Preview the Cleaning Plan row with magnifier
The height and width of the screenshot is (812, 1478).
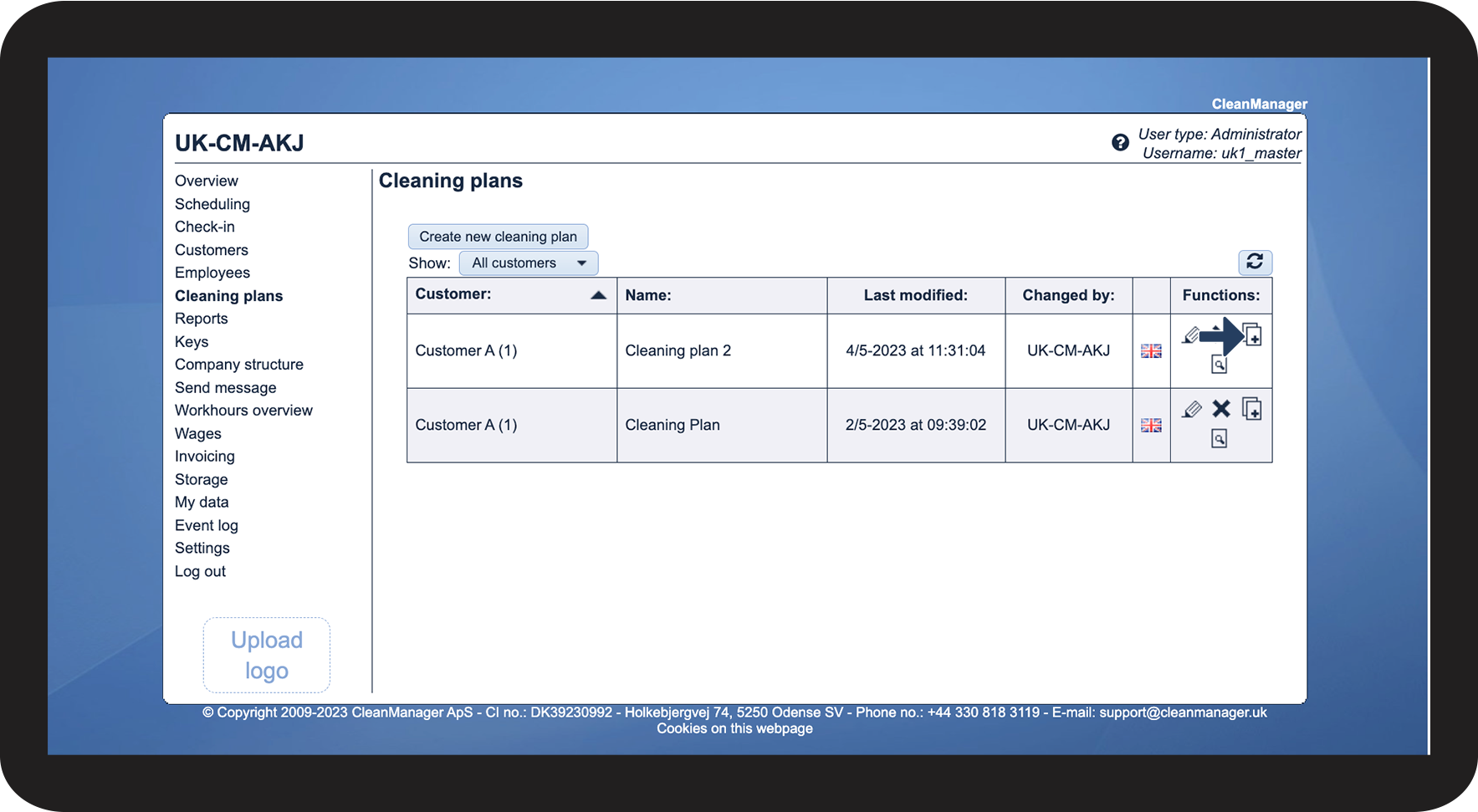point(1220,438)
